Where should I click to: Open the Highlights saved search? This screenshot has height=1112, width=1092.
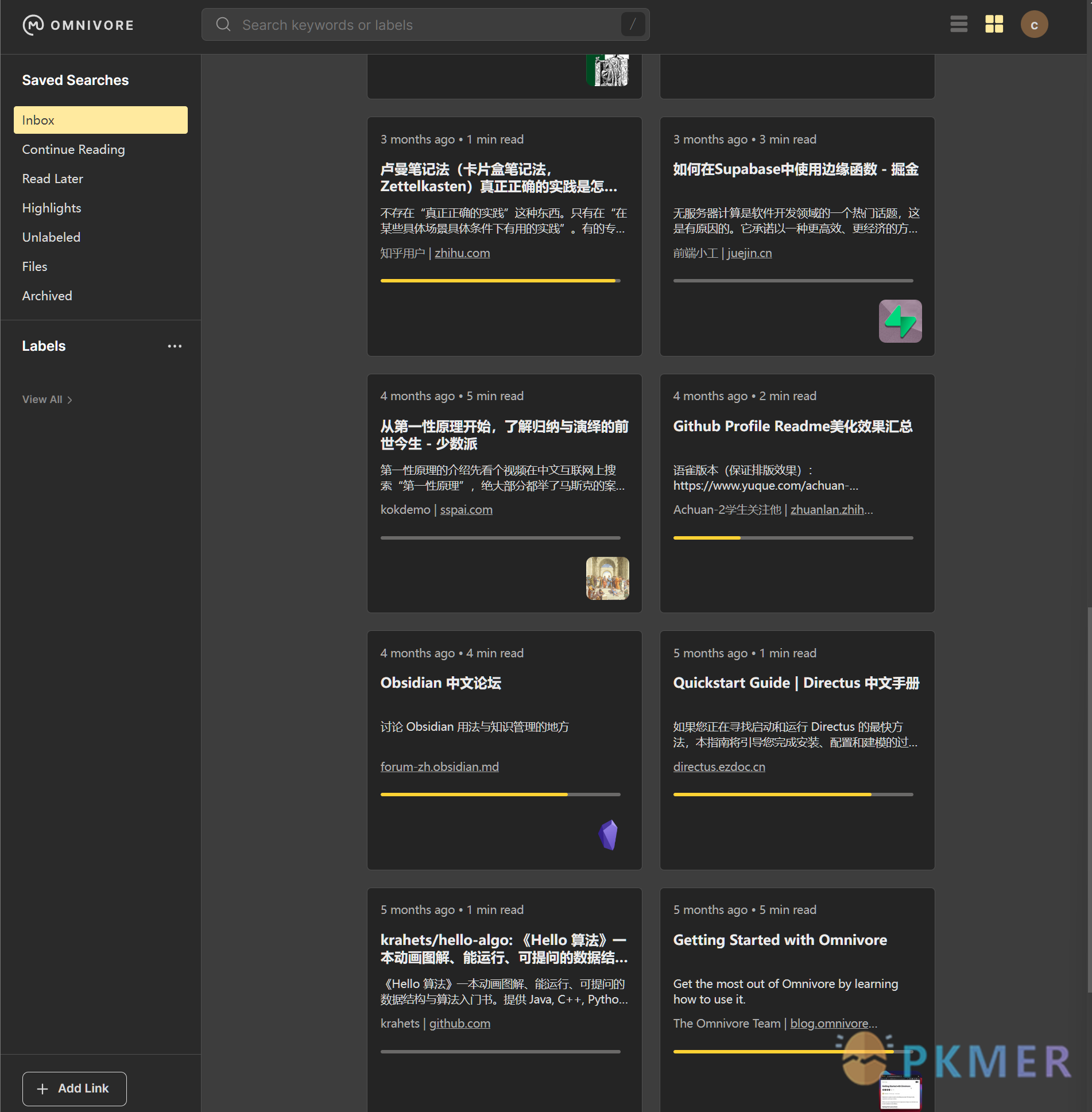click(x=52, y=208)
